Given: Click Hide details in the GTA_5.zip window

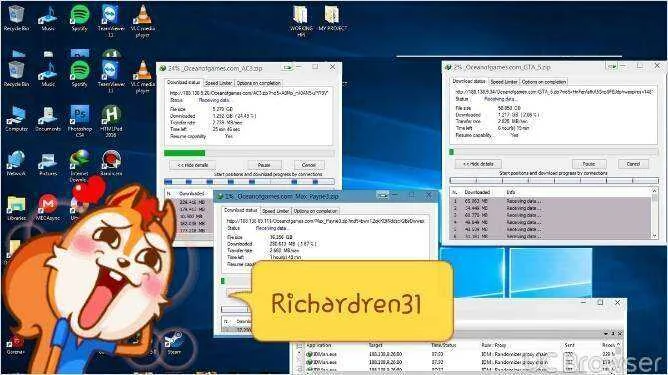Looking at the screenshot, I should coord(478,164).
